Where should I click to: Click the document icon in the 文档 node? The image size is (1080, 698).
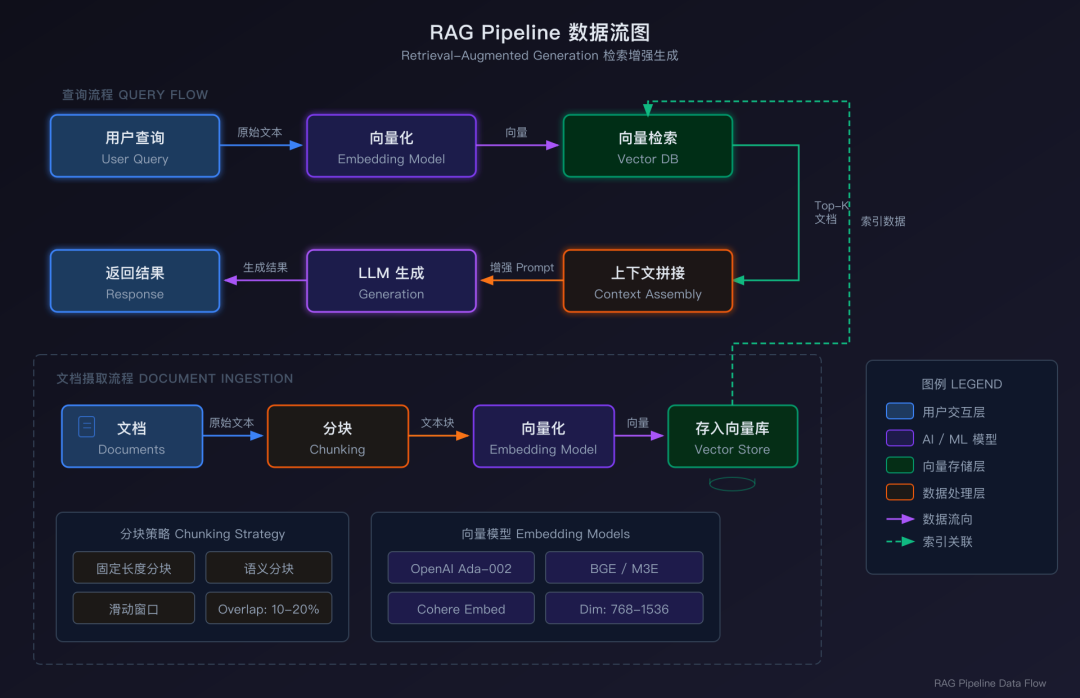click(87, 427)
